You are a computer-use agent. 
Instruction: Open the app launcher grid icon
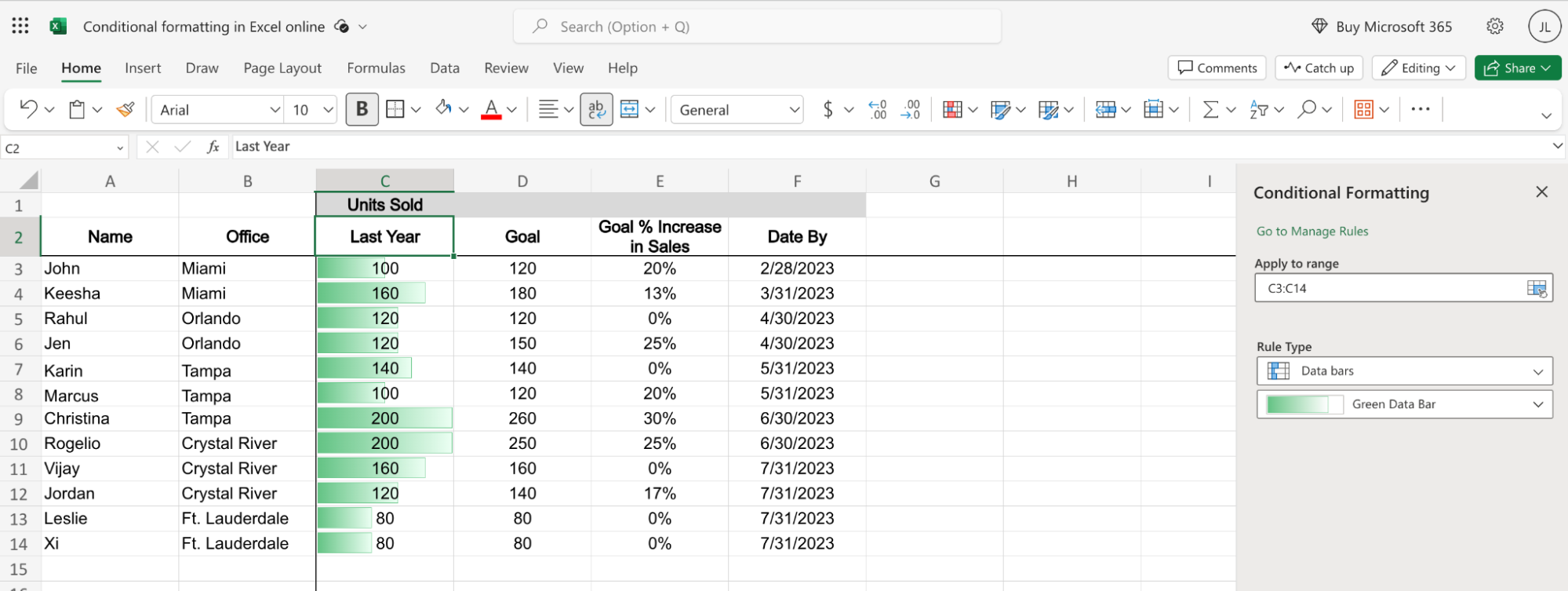[20, 26]
